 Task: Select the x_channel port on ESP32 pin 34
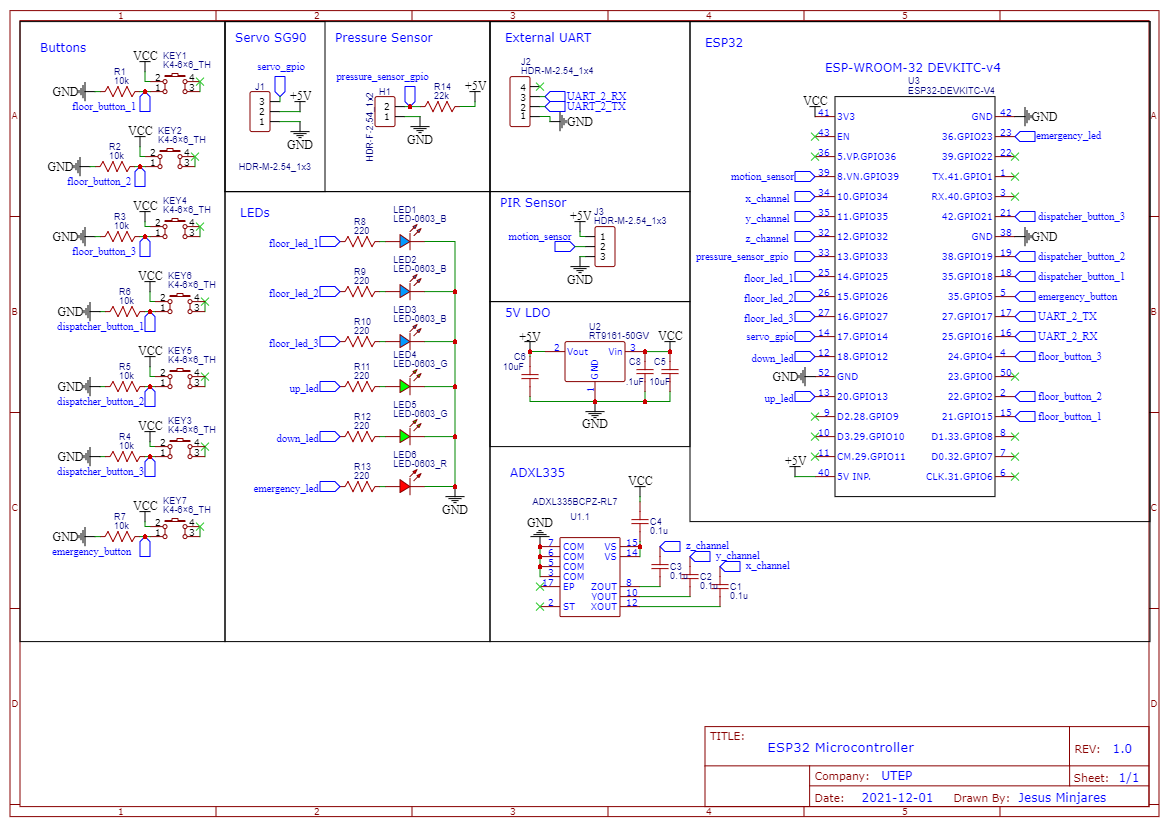778,198
